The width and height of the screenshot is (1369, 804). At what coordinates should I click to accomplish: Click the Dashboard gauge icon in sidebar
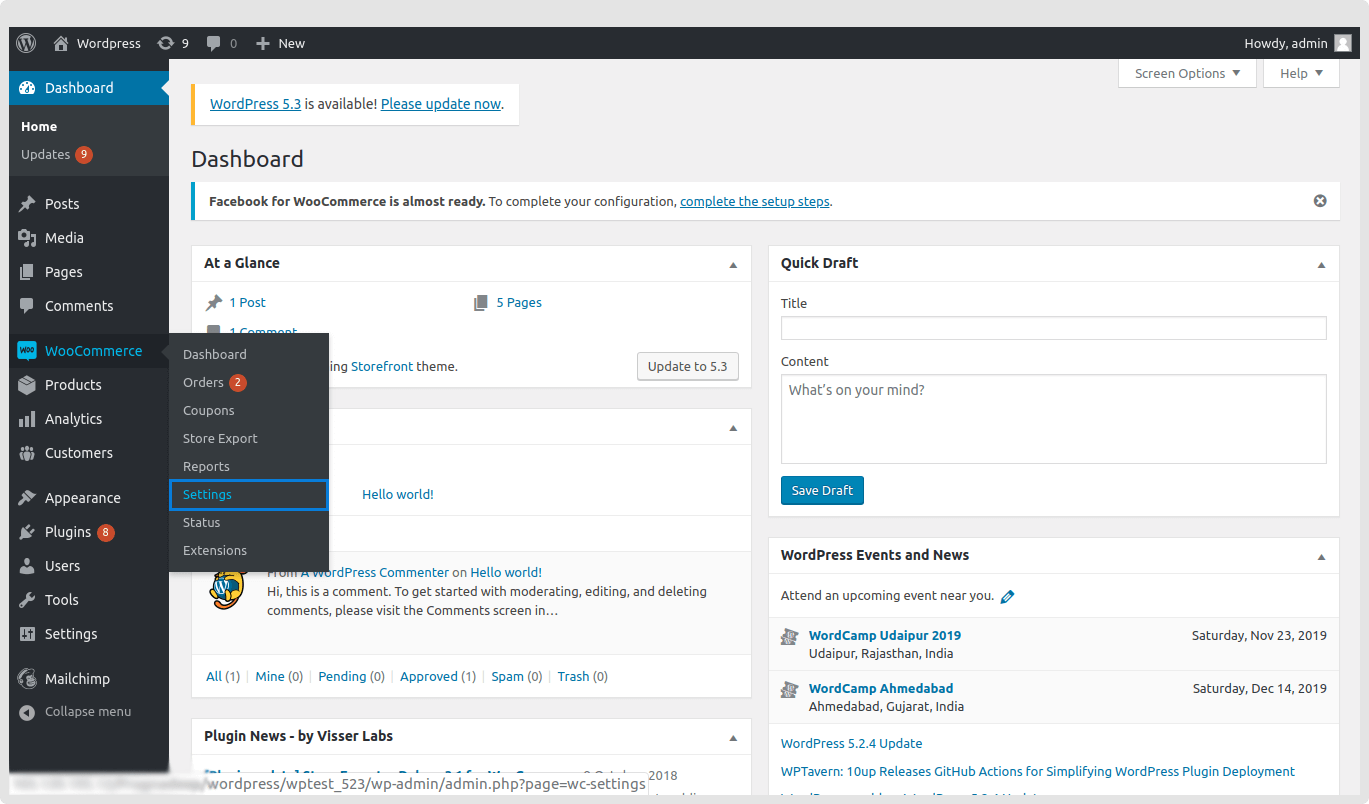tap(27, 88)
